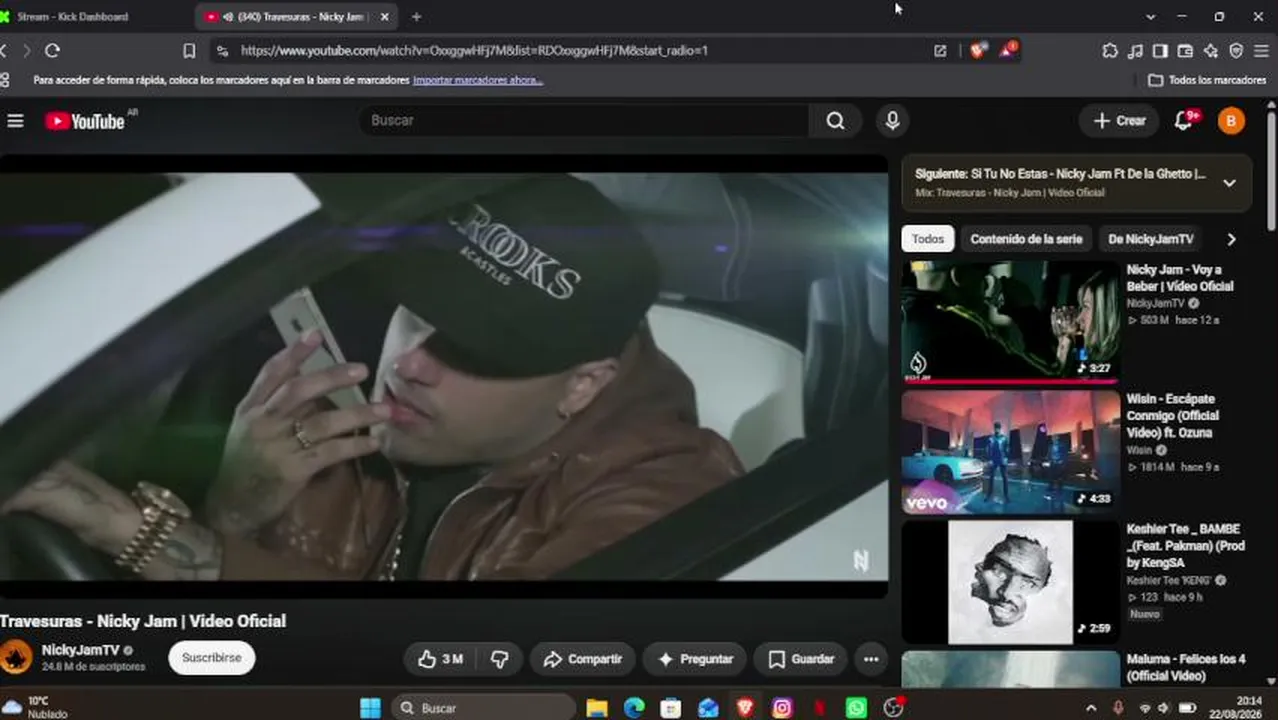The width and height of the screenshot is (1278, 720).
Task: Open the browser main hamburger menu
Action: pyautogui.click(x=1262, y=50)
